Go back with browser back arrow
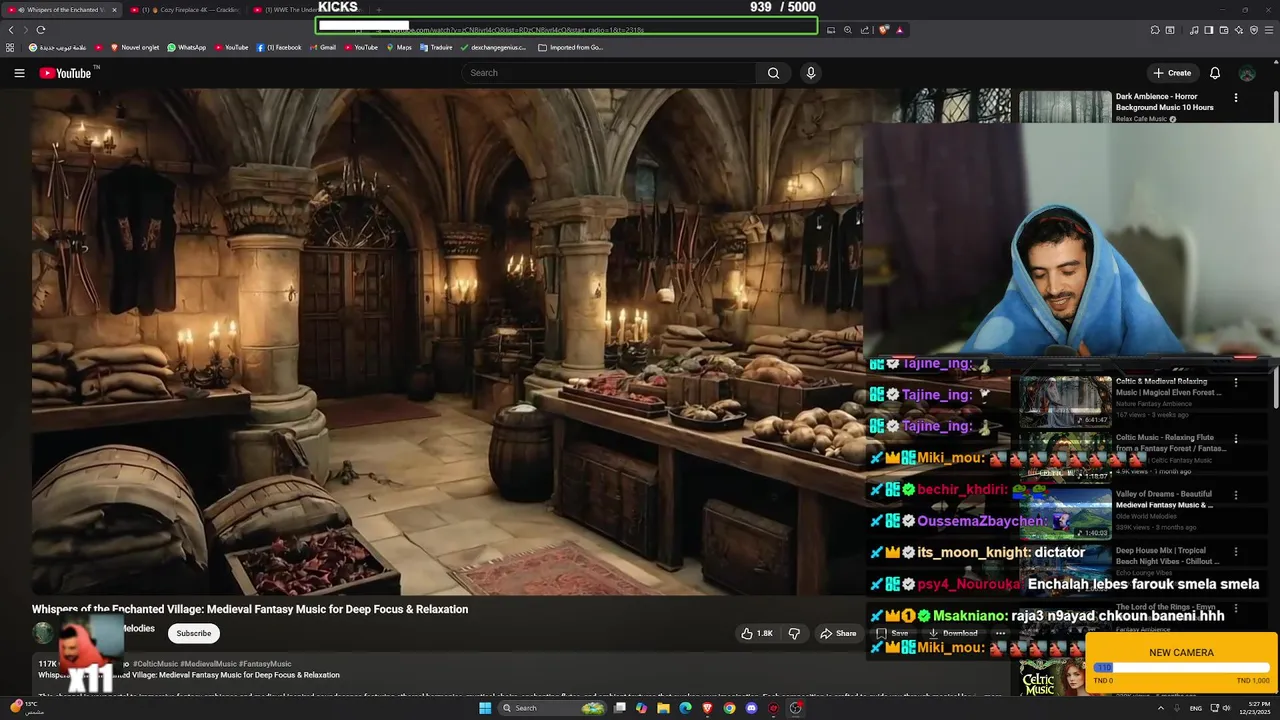 (11, 30)
